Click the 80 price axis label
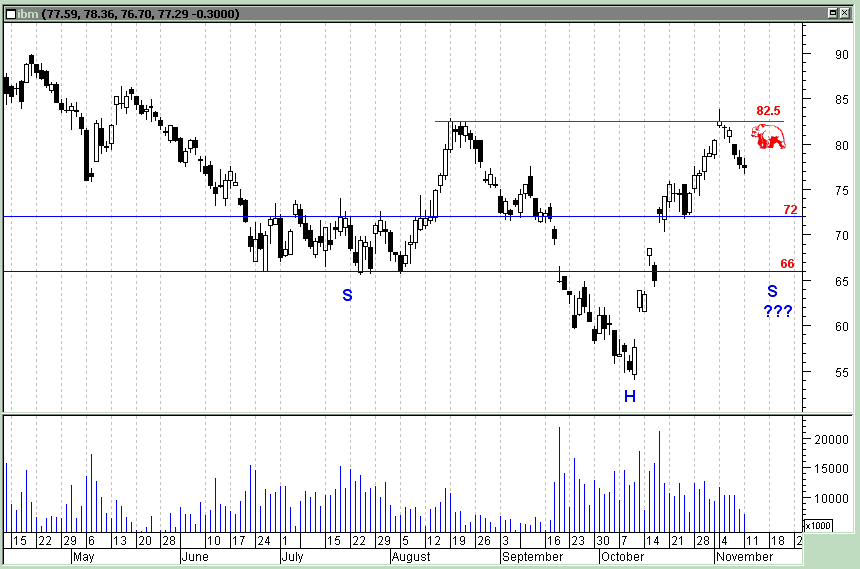 (841, 145)
